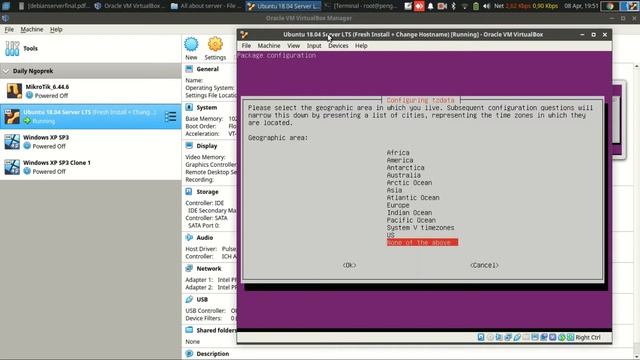Screen dimensions: 640x360
Task: Click the USB status icon in VM window
Action: (517, 337)
